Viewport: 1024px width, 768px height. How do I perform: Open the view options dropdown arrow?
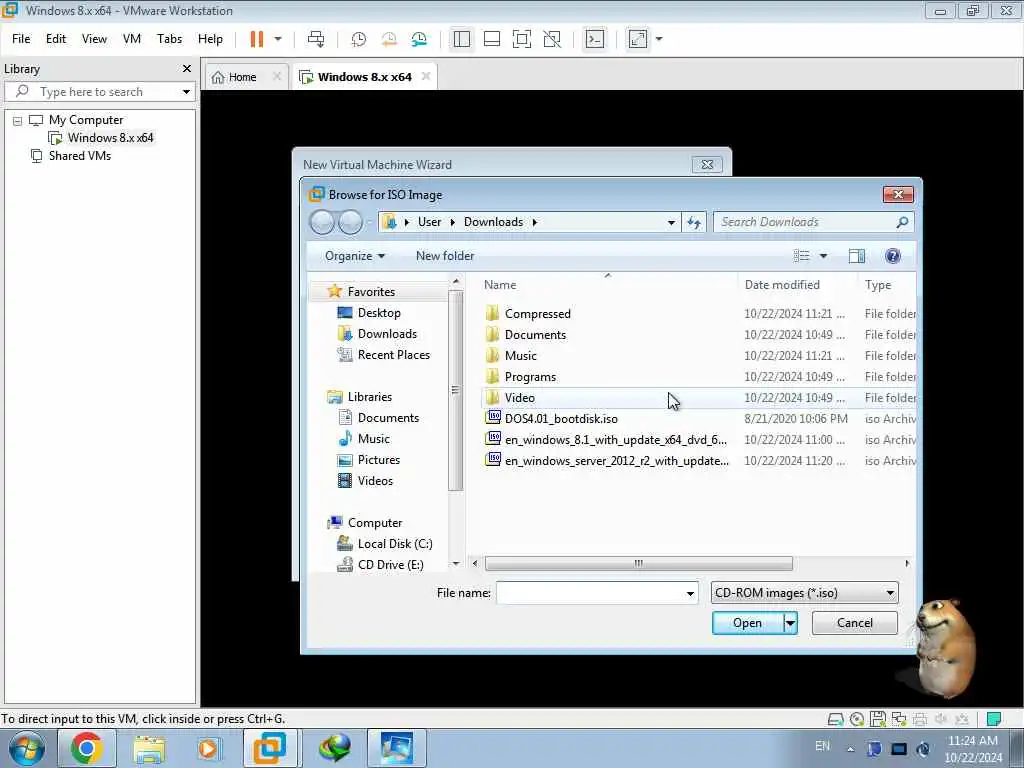pos(824,256)
